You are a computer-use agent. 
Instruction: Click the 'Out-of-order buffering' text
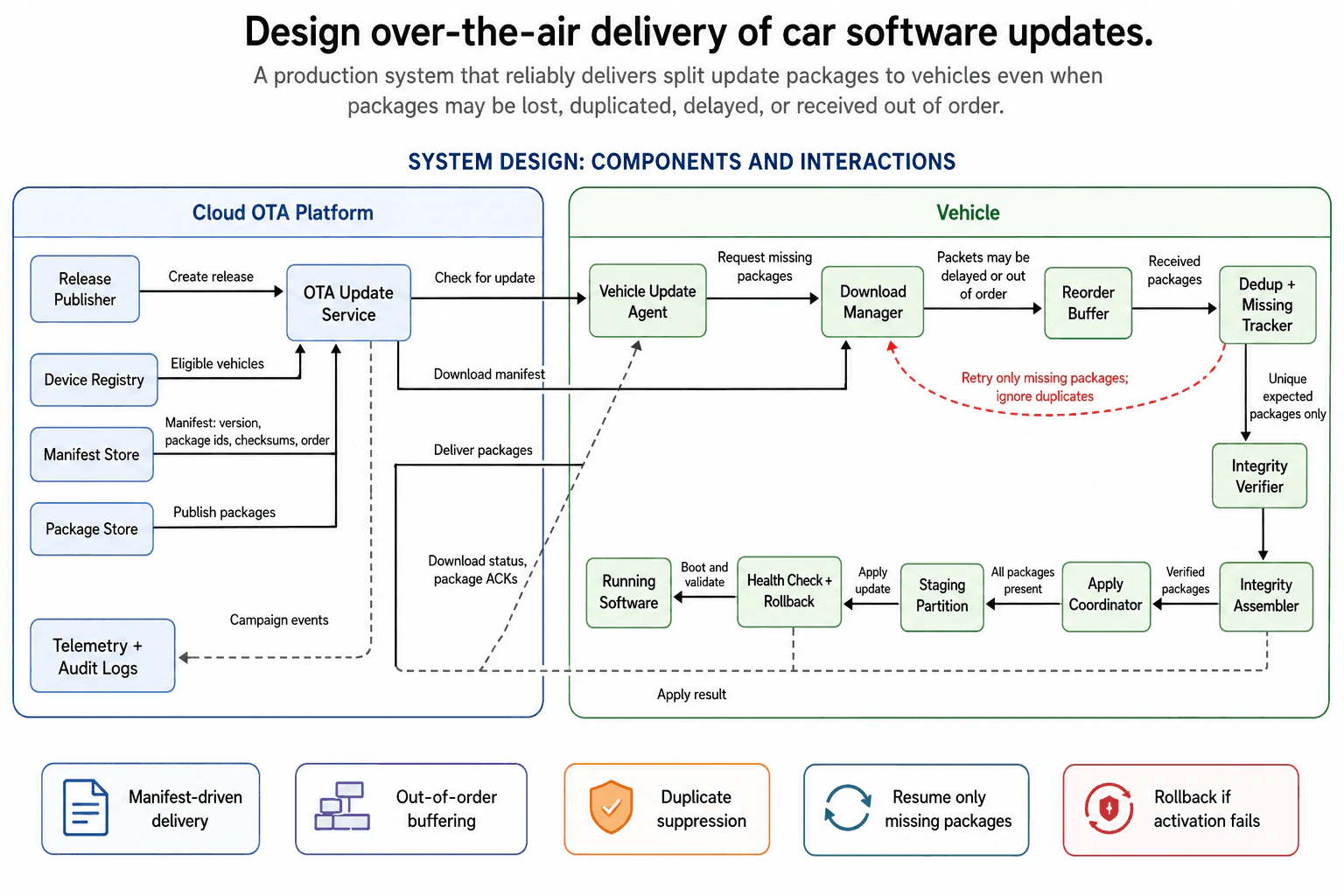(445, 808)
